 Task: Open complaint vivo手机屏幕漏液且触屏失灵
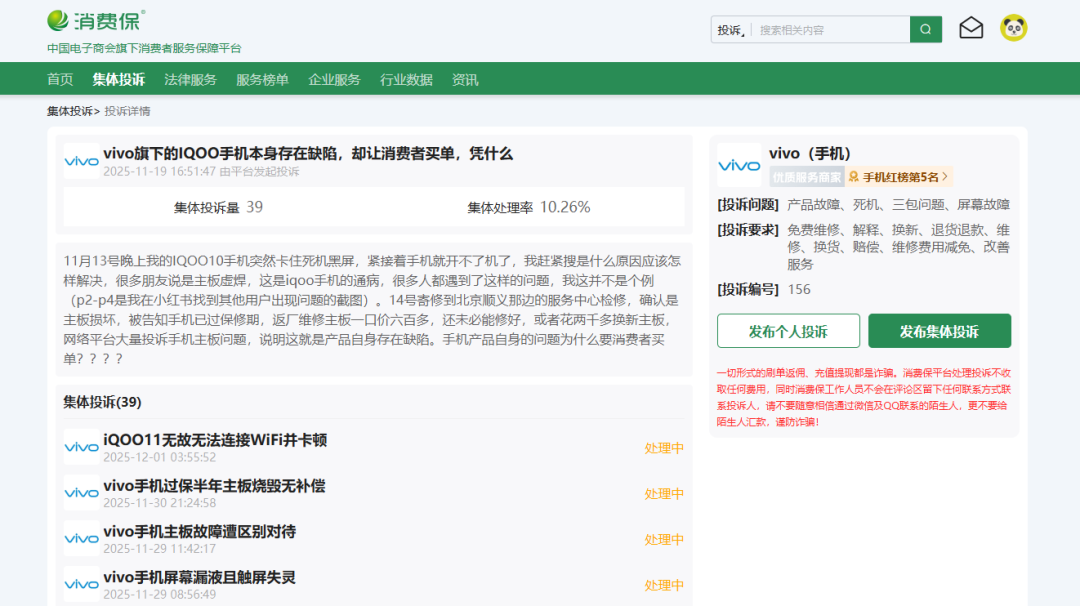pyautogui.click(x=199, y=577)
